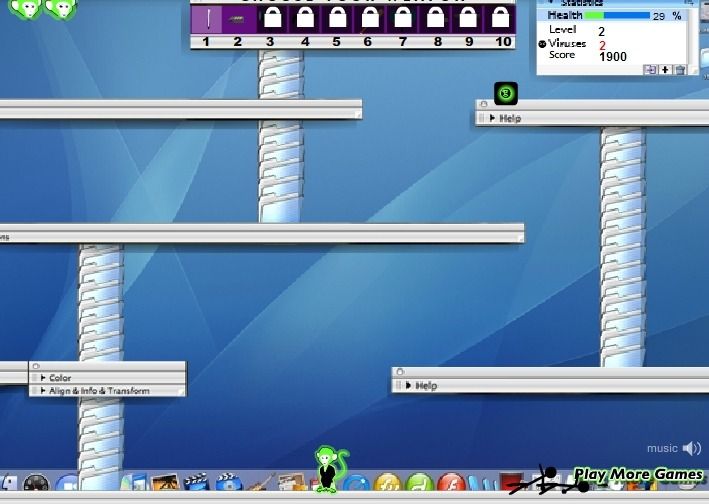Click the black virus smiley beside Viruses
709x504 pixels.
(542, 44)
